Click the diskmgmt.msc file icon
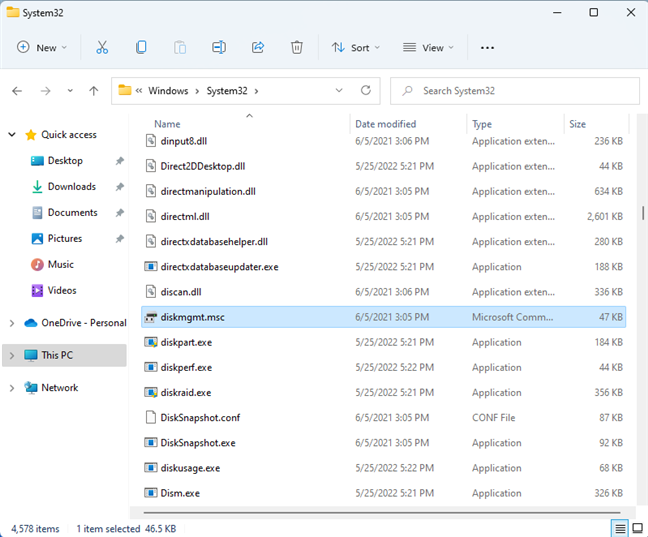Viewport: 648px width, 537px height. tap(150, 317)
